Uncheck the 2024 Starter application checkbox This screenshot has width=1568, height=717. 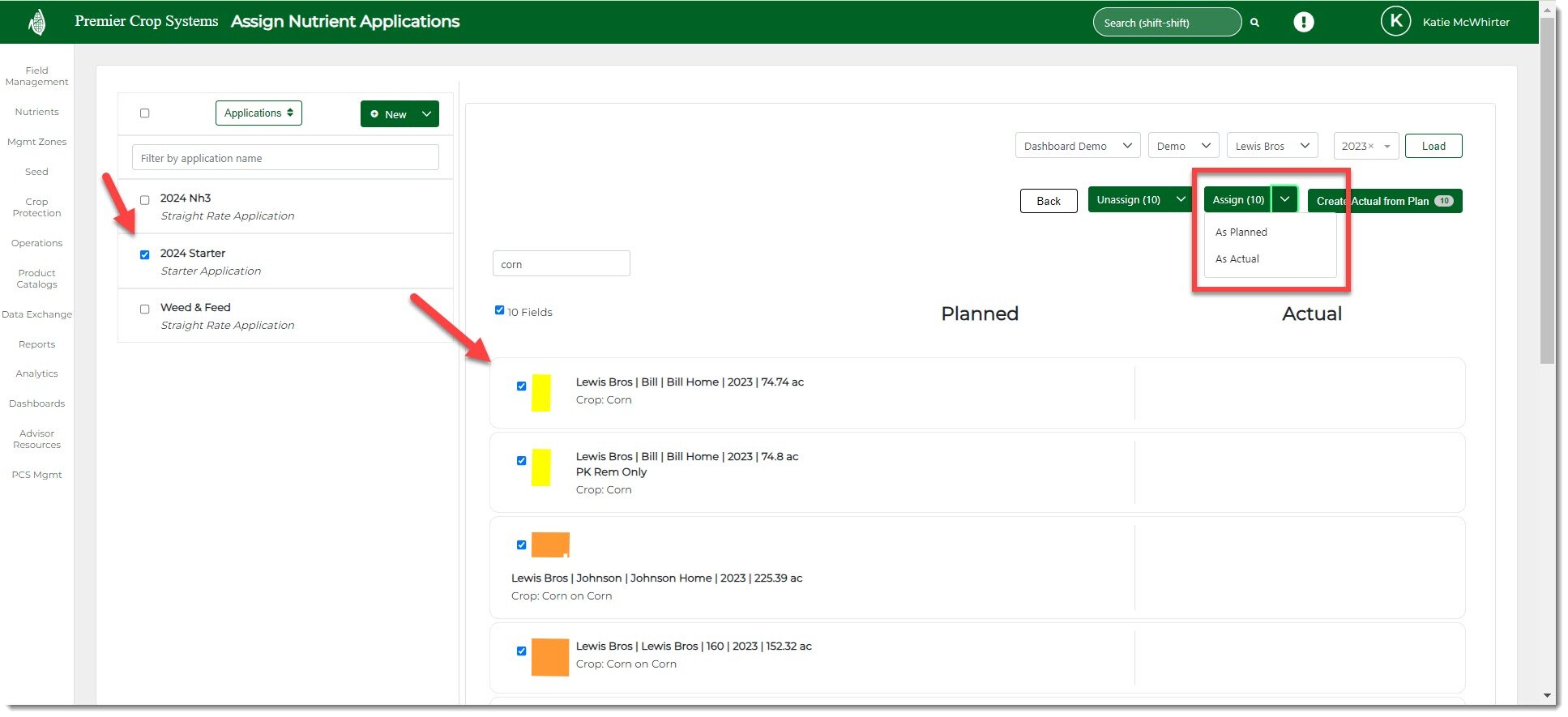pyautogui.click(x=145, y=254)
